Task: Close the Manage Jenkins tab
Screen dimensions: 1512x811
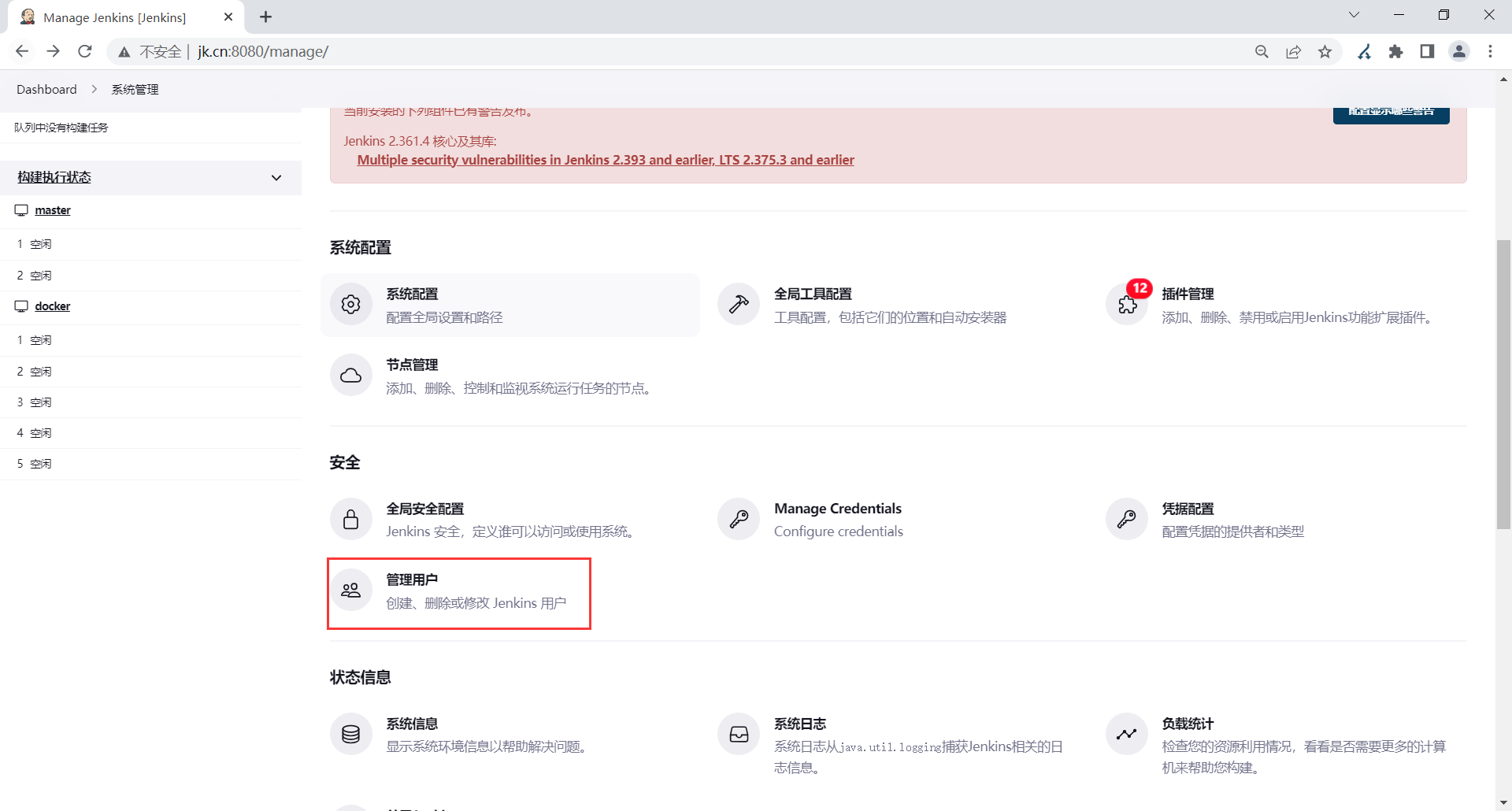Action: 228,17
